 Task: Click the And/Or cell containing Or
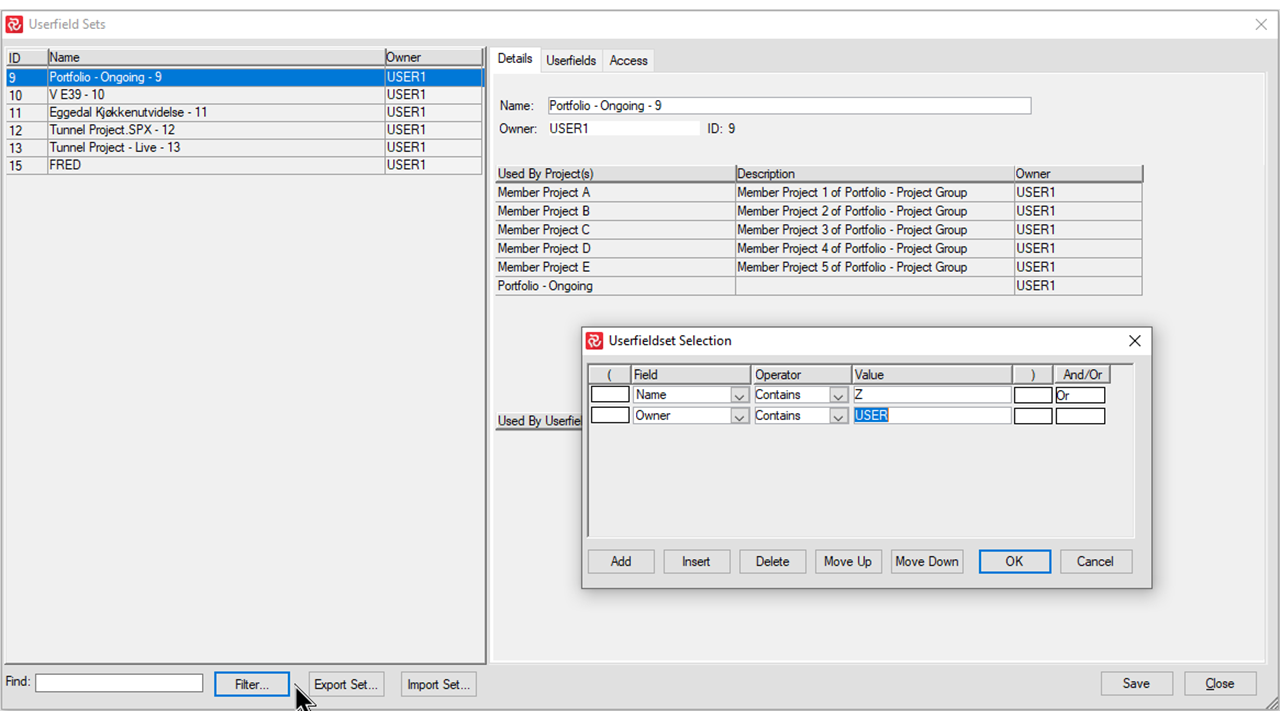pos(1080,395)
